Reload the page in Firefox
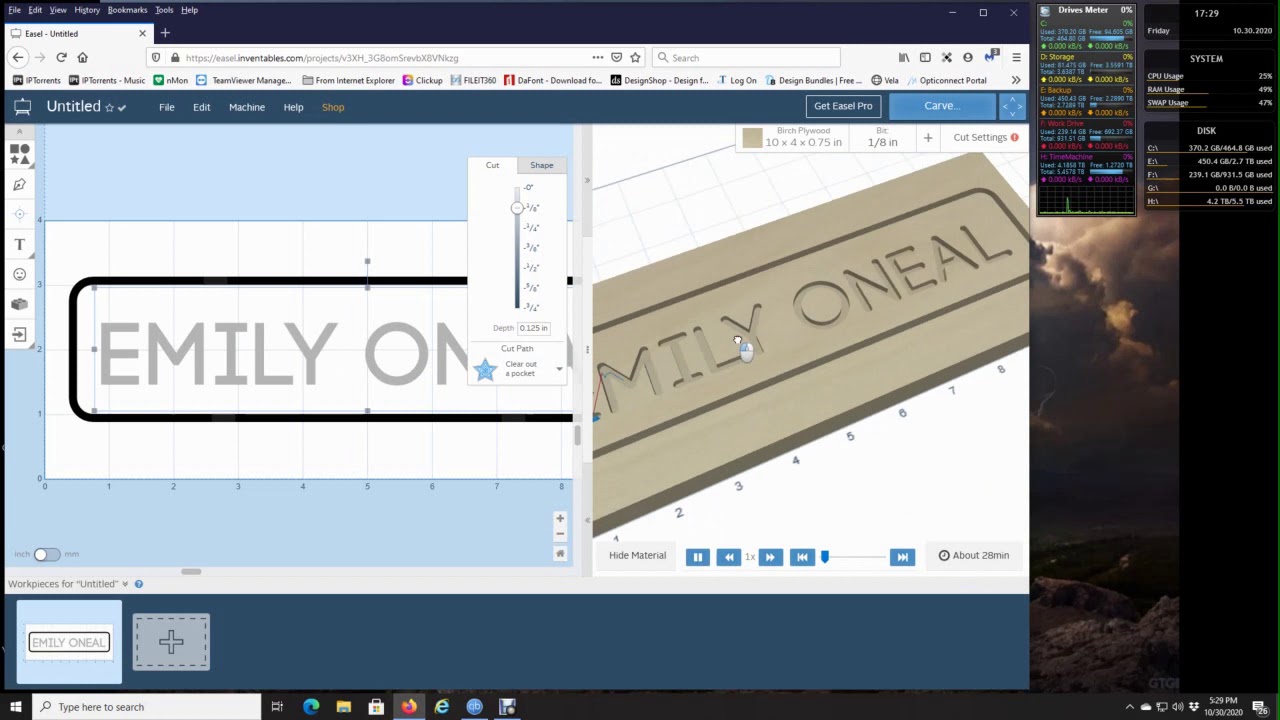This screenshot has height=720, width=1280. click(62, 58)
